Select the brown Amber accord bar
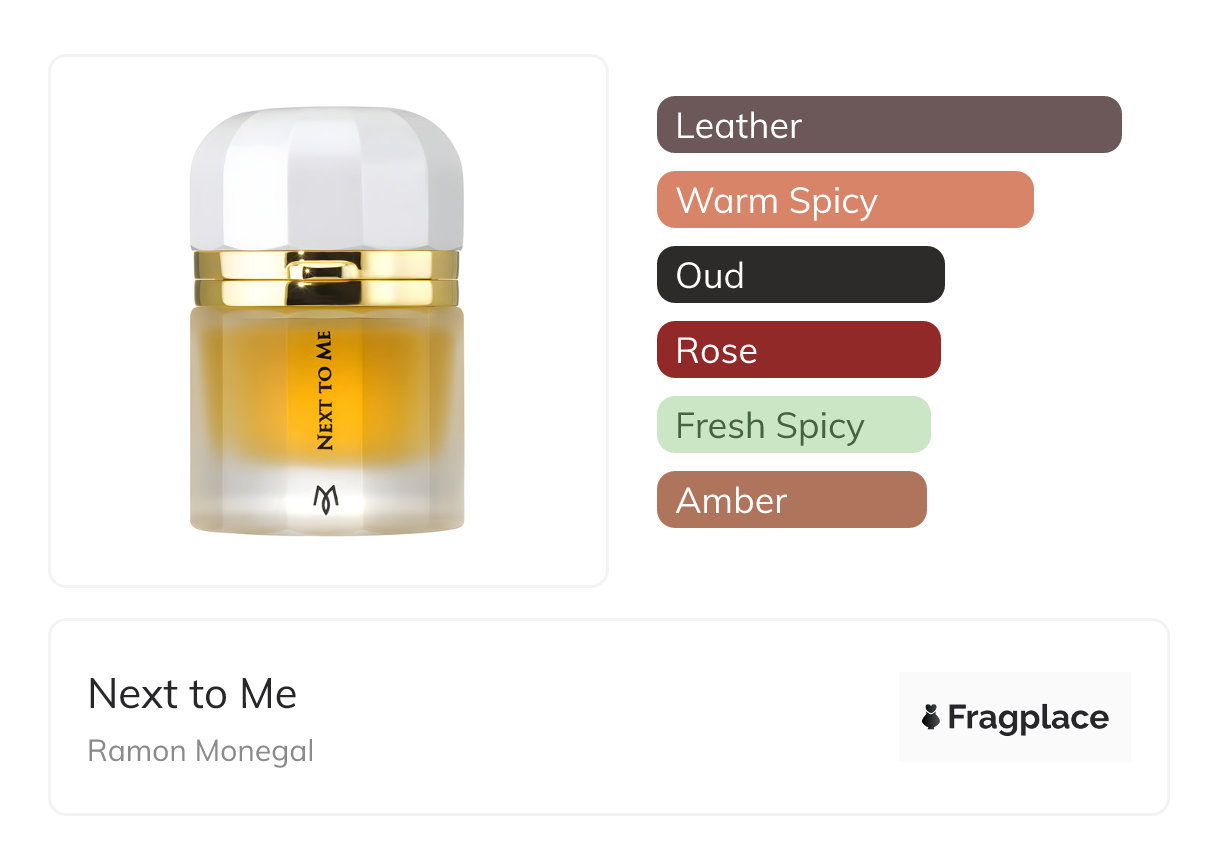The image size is (1218, 864). pos(792,500)
